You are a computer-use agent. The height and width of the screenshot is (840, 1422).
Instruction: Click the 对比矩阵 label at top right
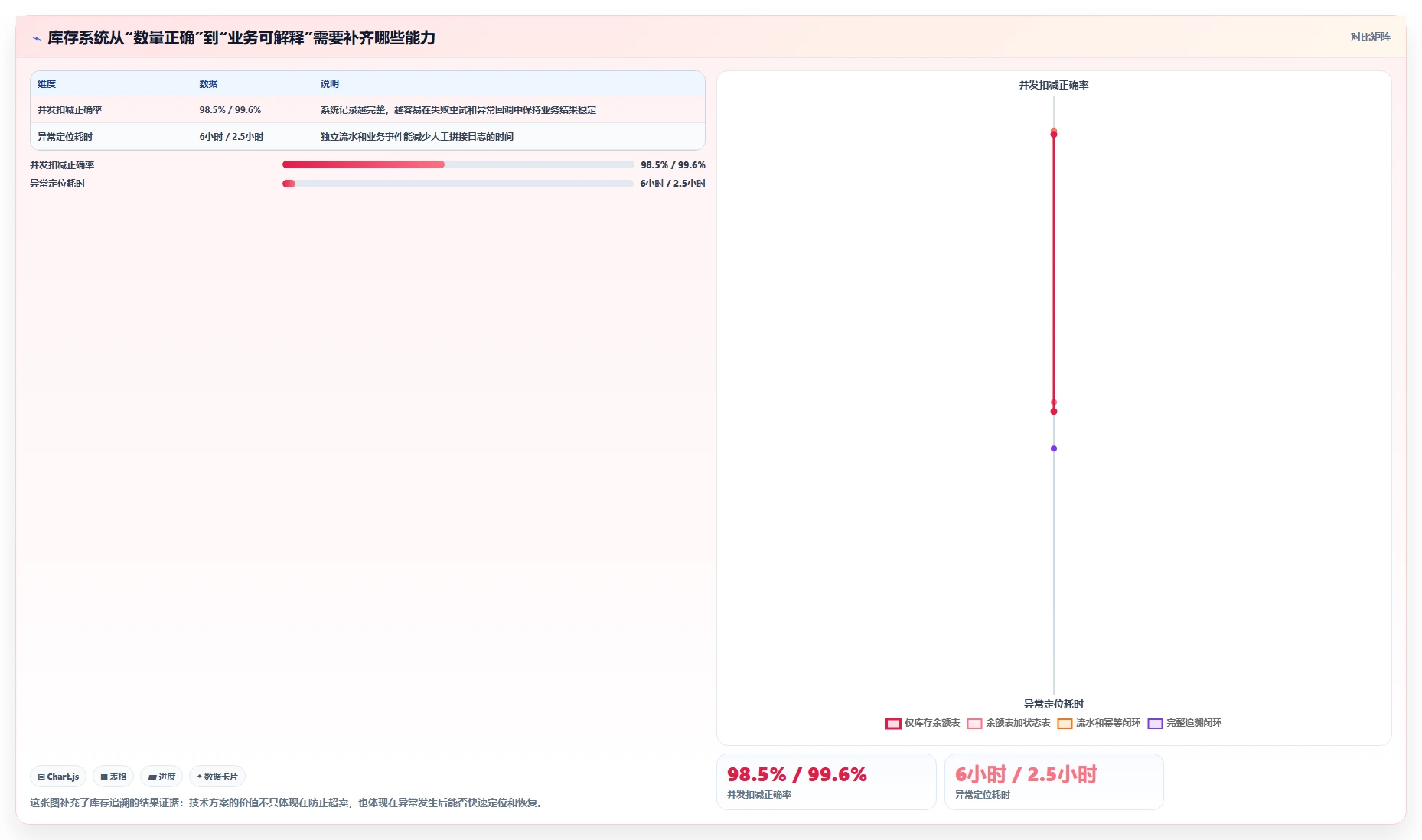click(1370, 37)
